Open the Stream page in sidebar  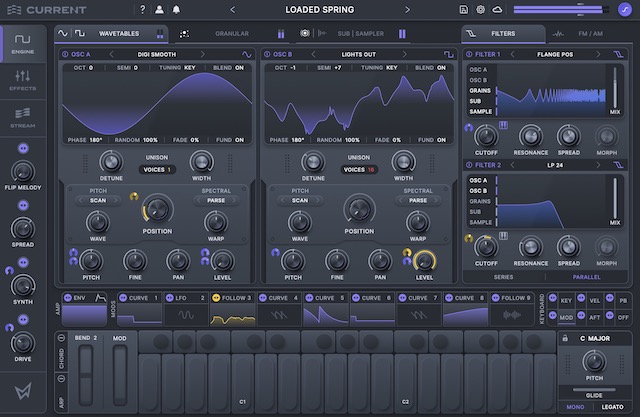pos(21,118)
